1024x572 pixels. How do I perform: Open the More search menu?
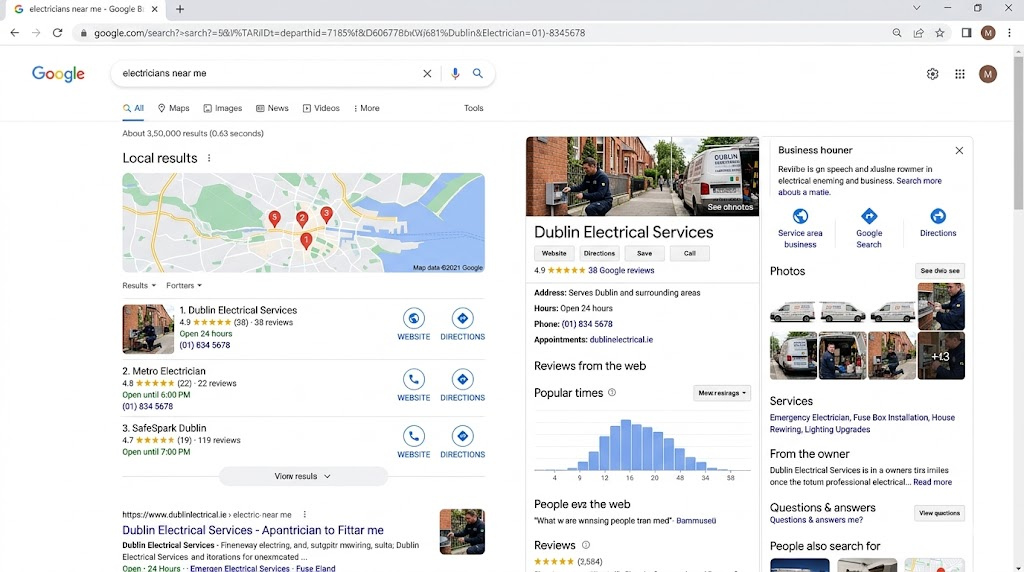coord(366,108)
